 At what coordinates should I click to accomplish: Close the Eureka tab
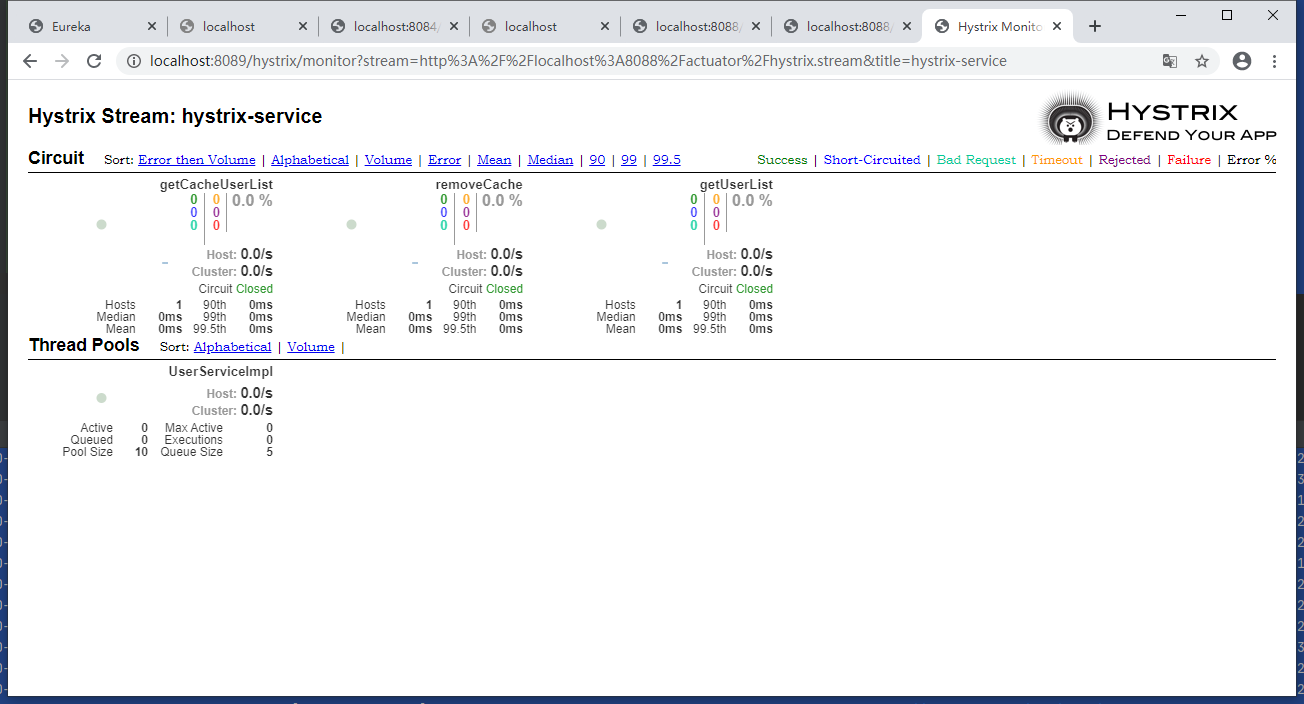click(x=151, y=26)
